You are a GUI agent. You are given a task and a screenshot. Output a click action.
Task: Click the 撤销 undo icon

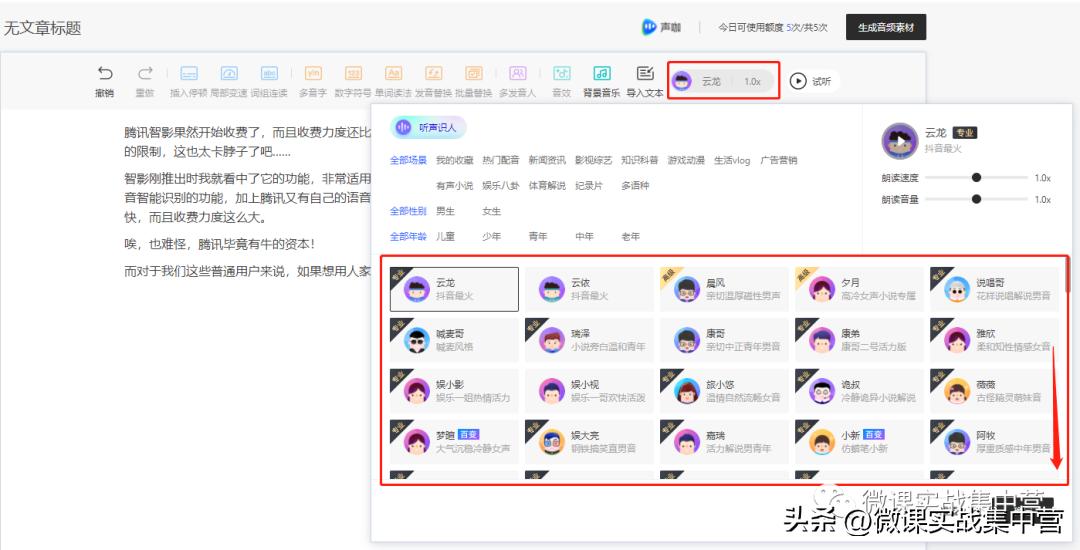(x=105, y=73)
